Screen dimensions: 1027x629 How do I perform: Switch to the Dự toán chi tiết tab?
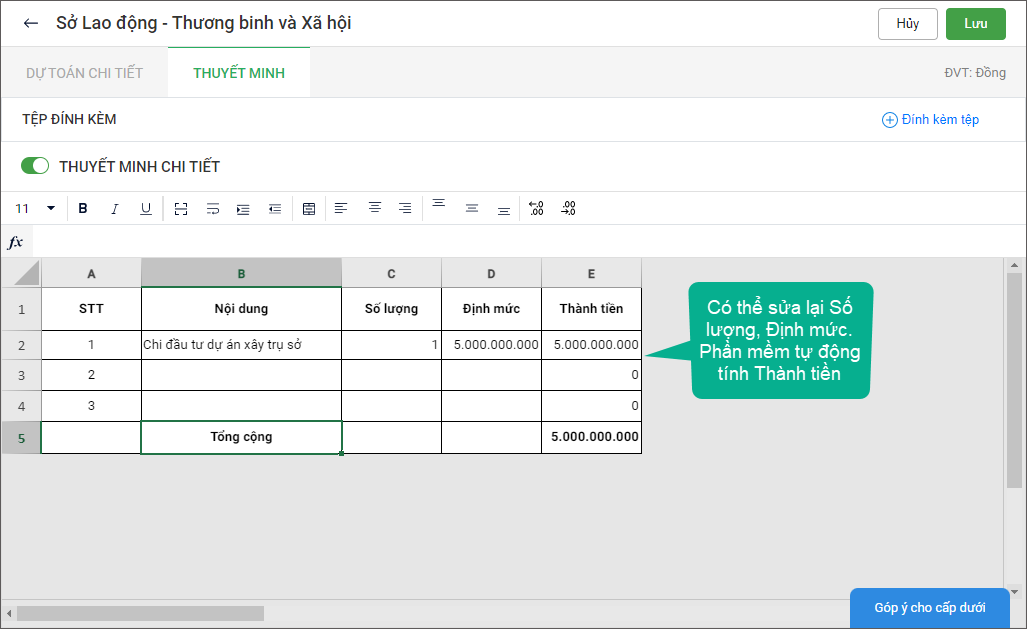[x=84, y=73]
